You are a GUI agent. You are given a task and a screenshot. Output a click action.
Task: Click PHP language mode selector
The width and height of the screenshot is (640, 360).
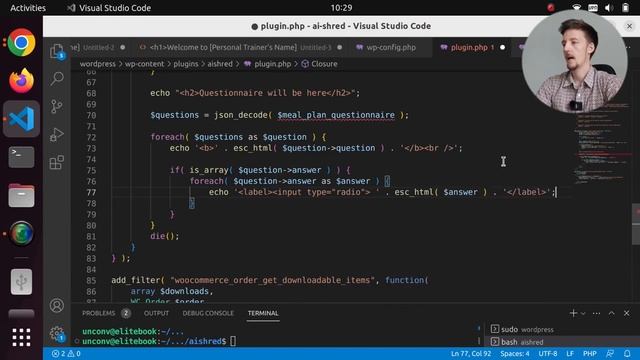click(x=589, y=353)
